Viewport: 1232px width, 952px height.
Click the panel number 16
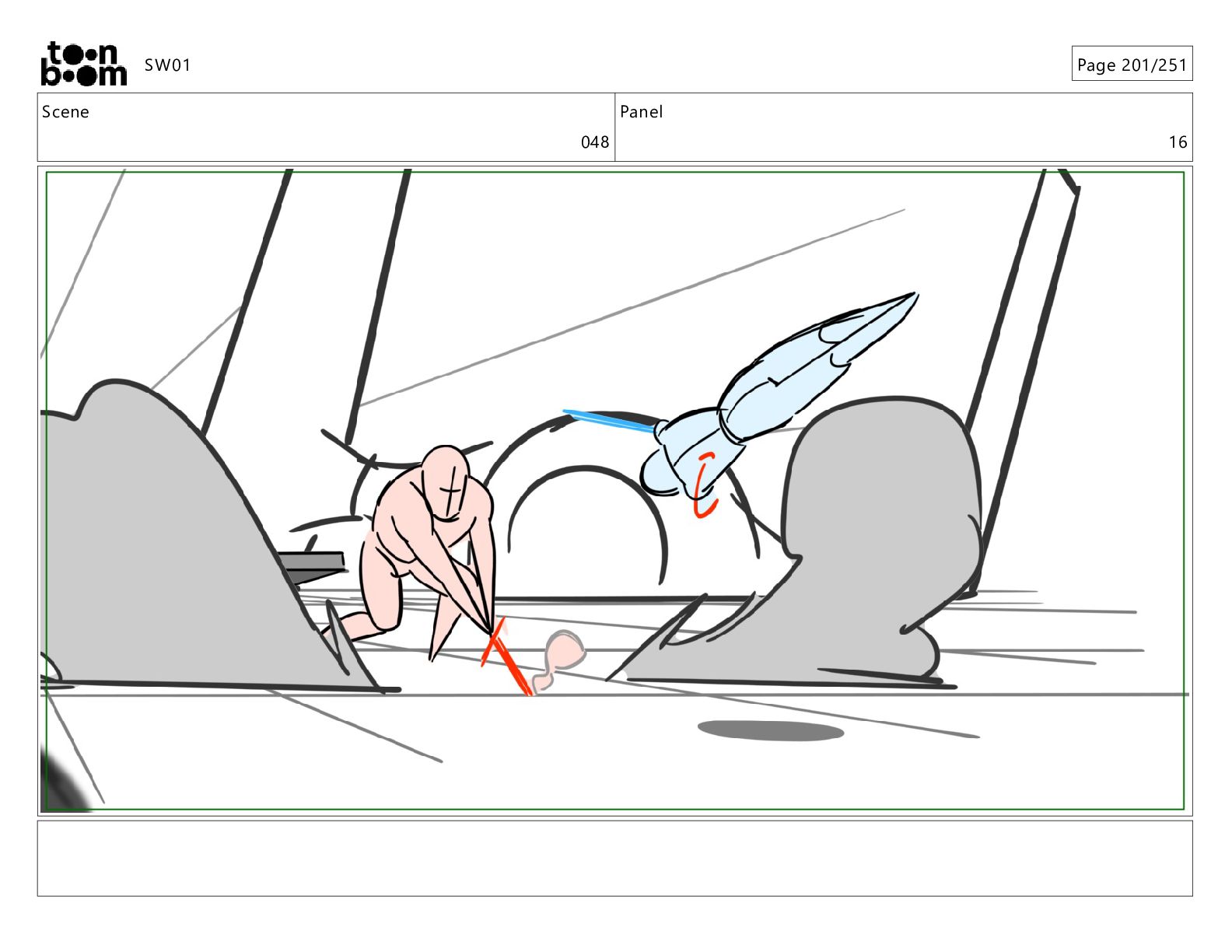coord(1178,142)
